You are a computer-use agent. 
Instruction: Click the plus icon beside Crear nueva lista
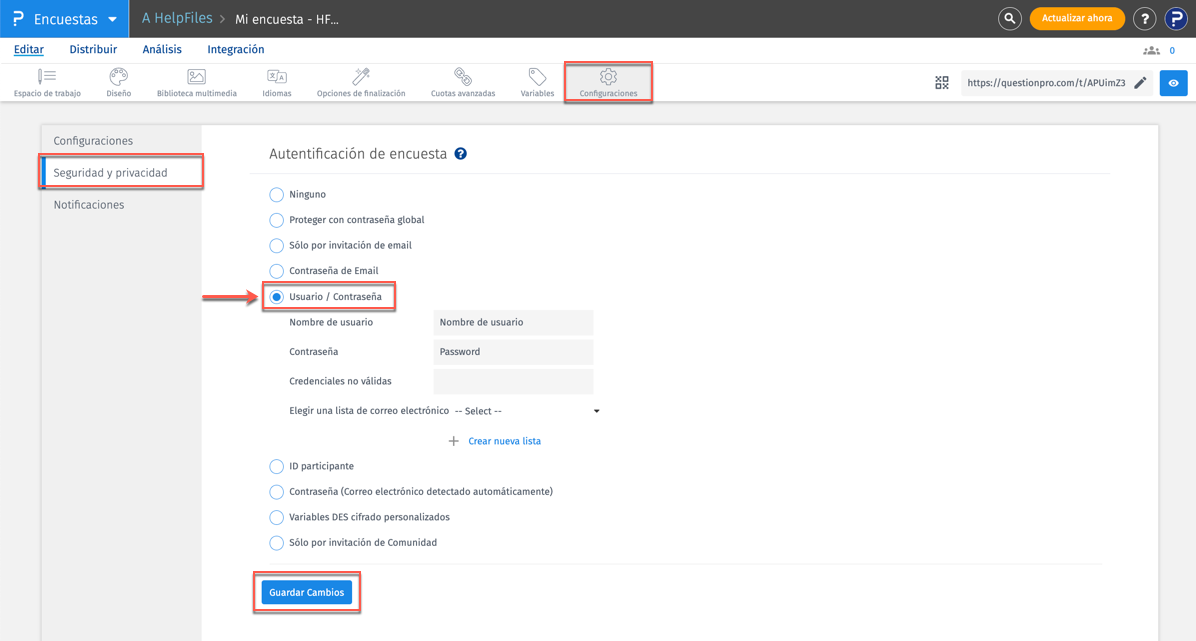pyautogui.click(x=453, y=441)
